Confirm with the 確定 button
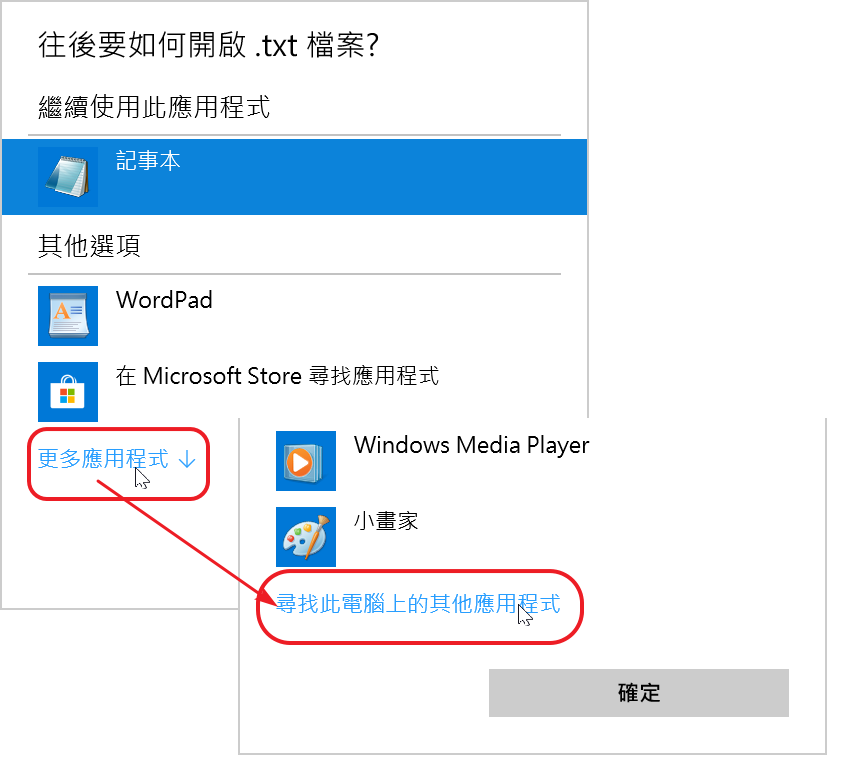This screenshot has height=778, width=854. click(639, 693)
